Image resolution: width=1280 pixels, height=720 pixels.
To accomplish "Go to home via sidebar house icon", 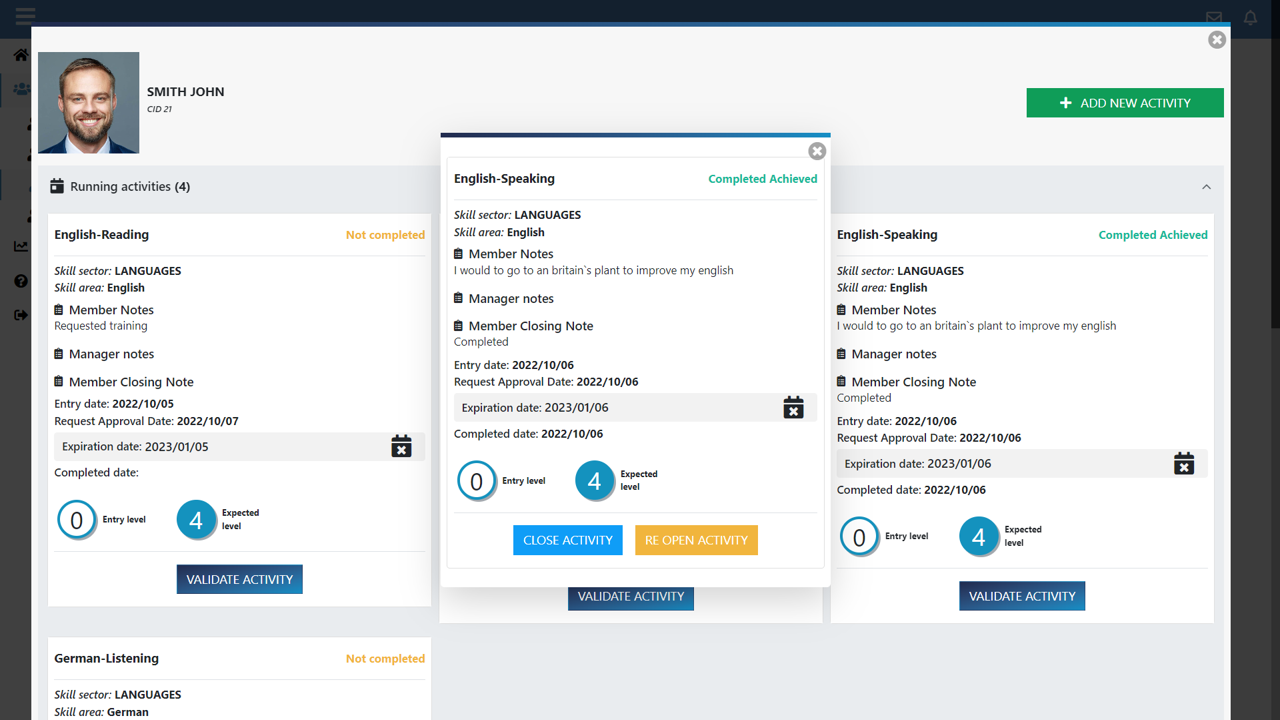I will tap(20, 55).
